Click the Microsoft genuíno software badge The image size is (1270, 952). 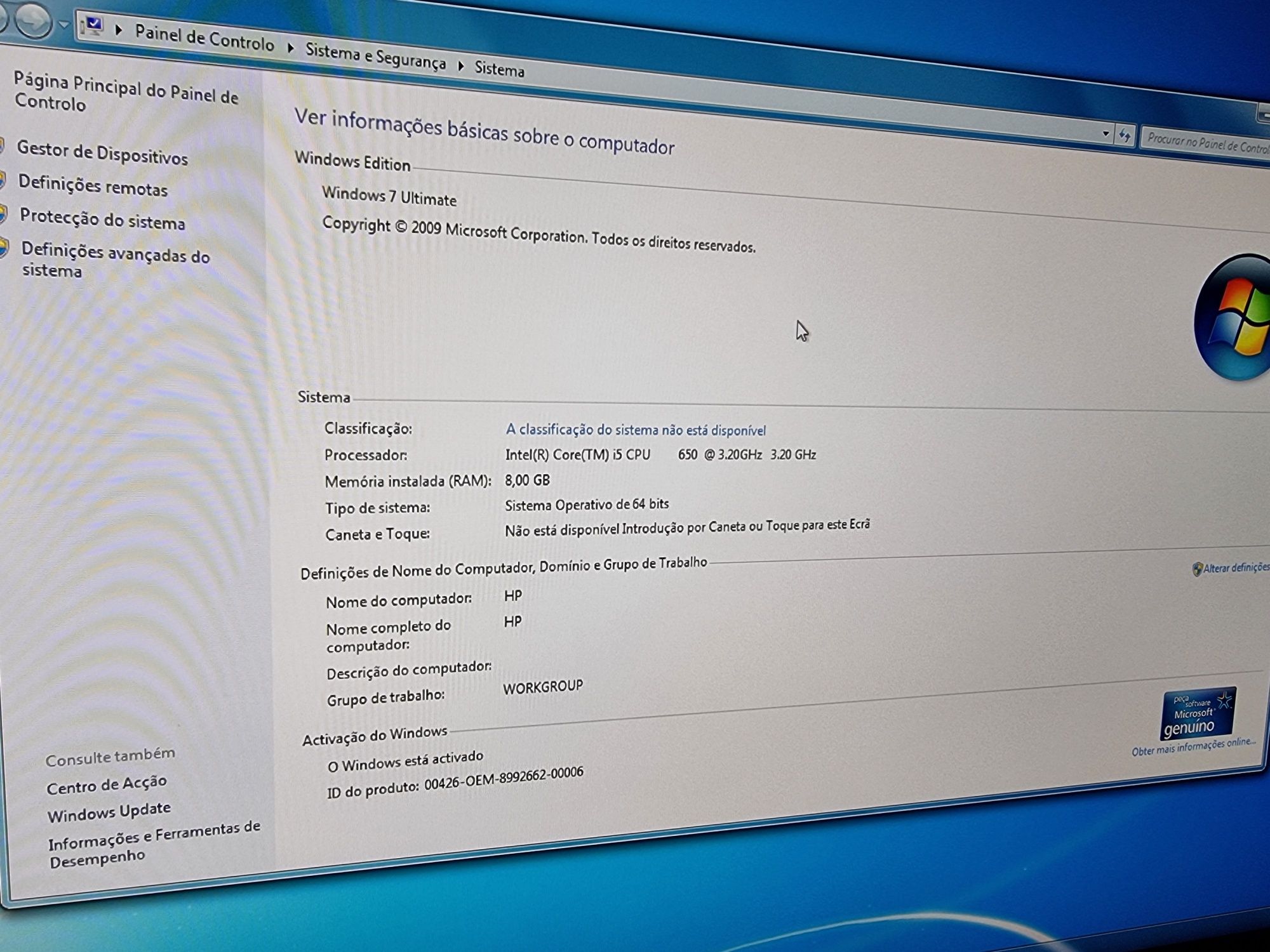[x=1198, y=713]
